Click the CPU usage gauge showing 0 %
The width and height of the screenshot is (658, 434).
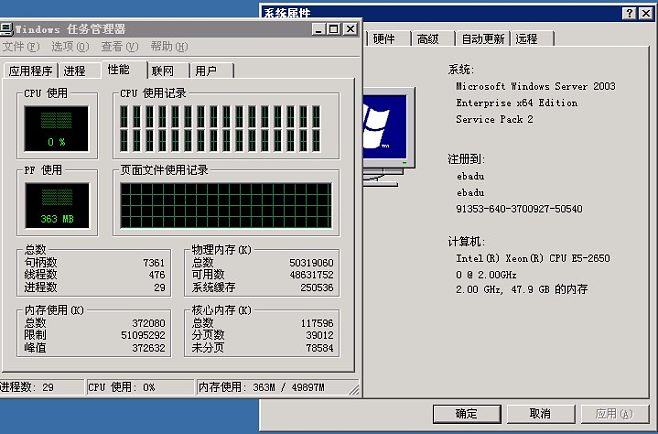56,128
